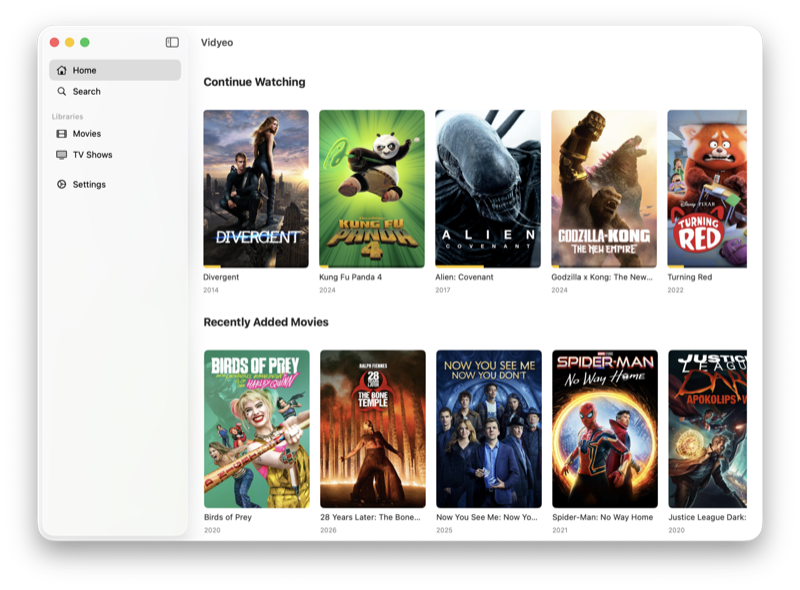The width and height of the screenshot is (800, 590).
Task: Click the Movies film icon
Action: [x=62, y=134]
